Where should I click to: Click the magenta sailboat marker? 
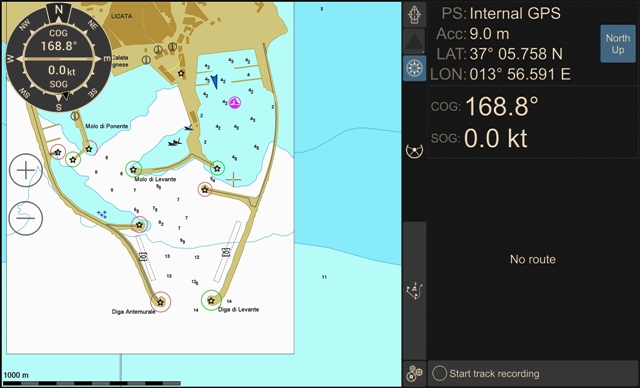[x=234, y=102]
